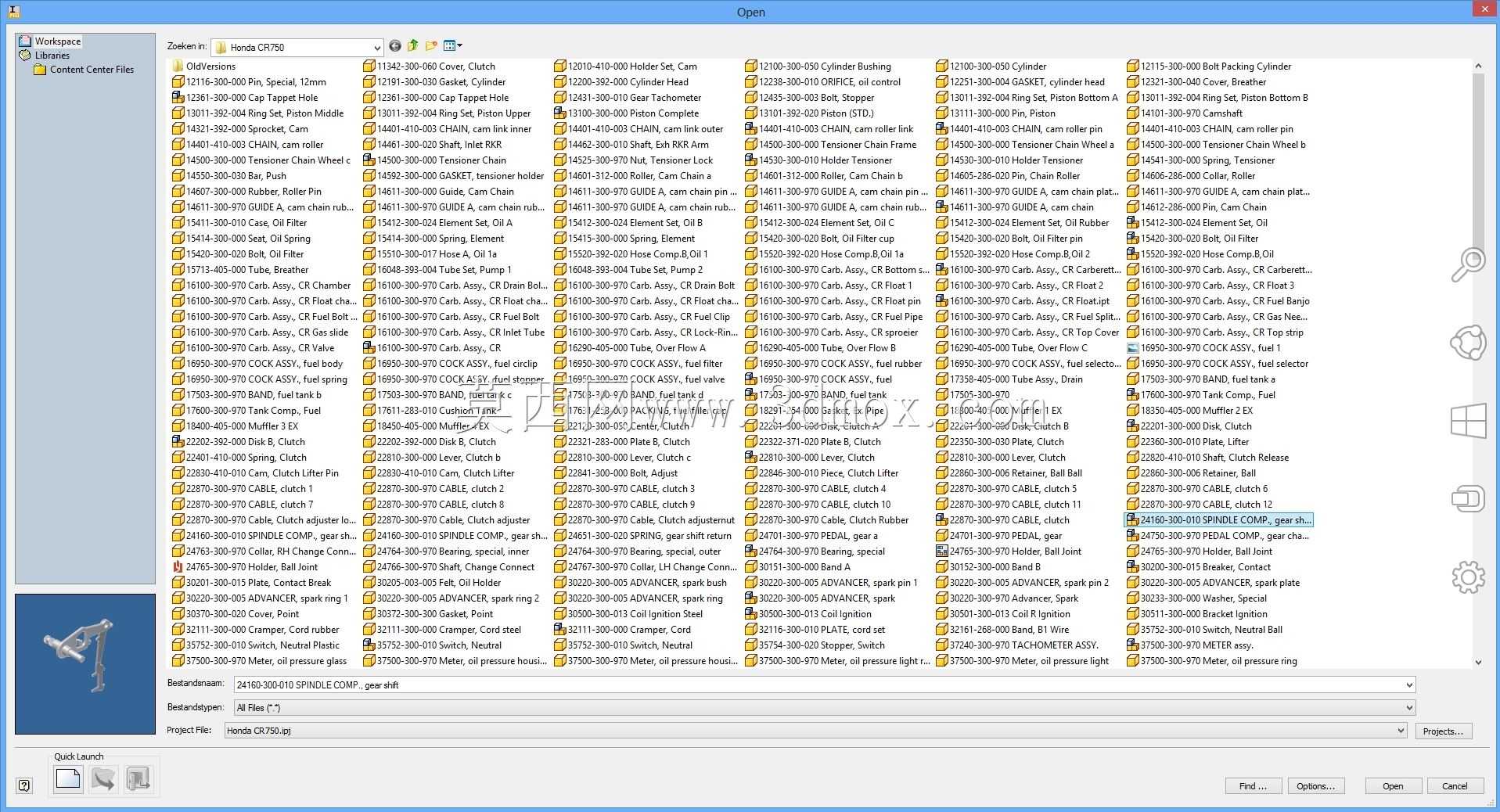
Task: Click the file list scrollbar down arrow
Action: pos(1478,662)
